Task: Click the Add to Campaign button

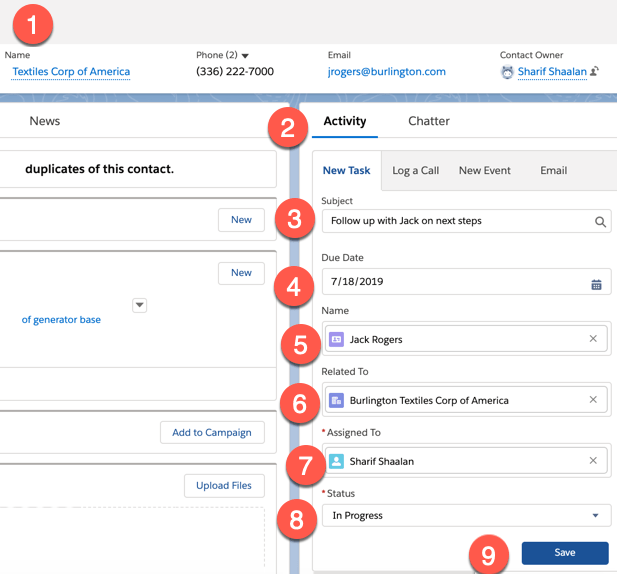Action: (x=212, y=432)
